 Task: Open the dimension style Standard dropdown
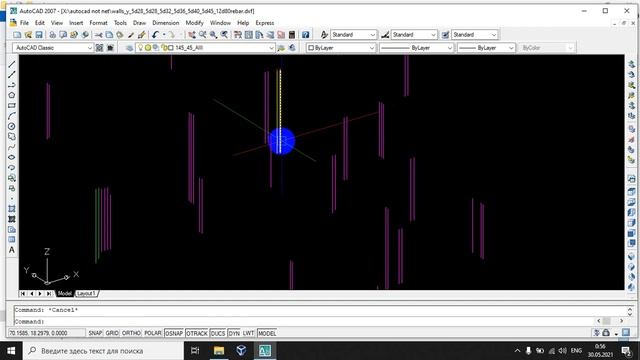click(414, 35)
